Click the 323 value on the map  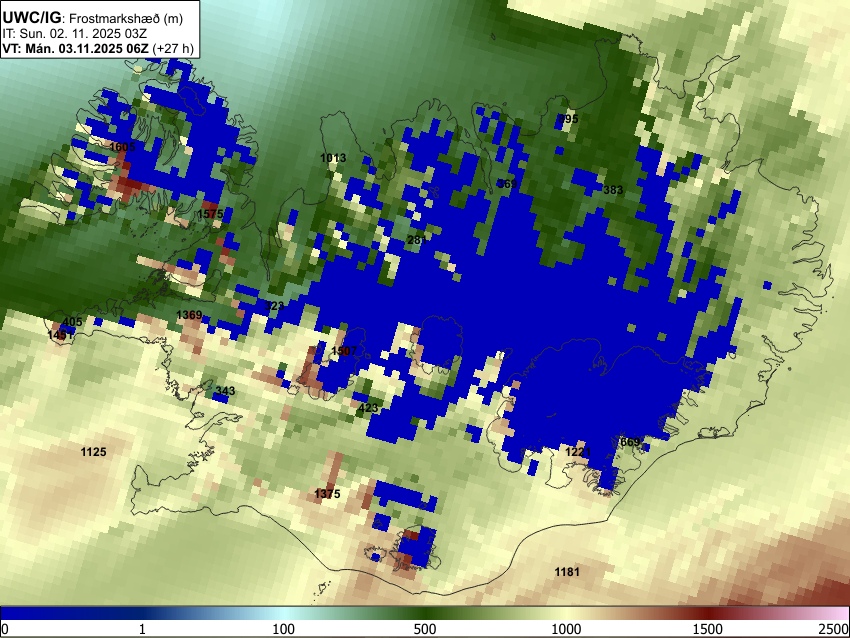point(274,306)
